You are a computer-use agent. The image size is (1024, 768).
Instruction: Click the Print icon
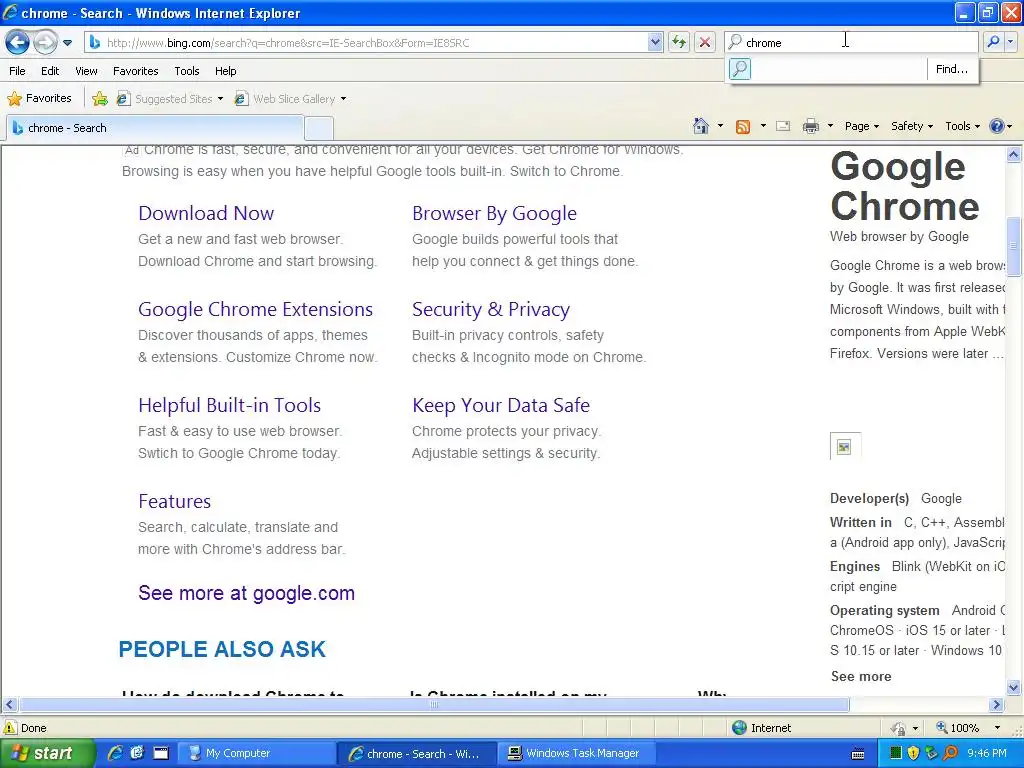click(810, 126)
